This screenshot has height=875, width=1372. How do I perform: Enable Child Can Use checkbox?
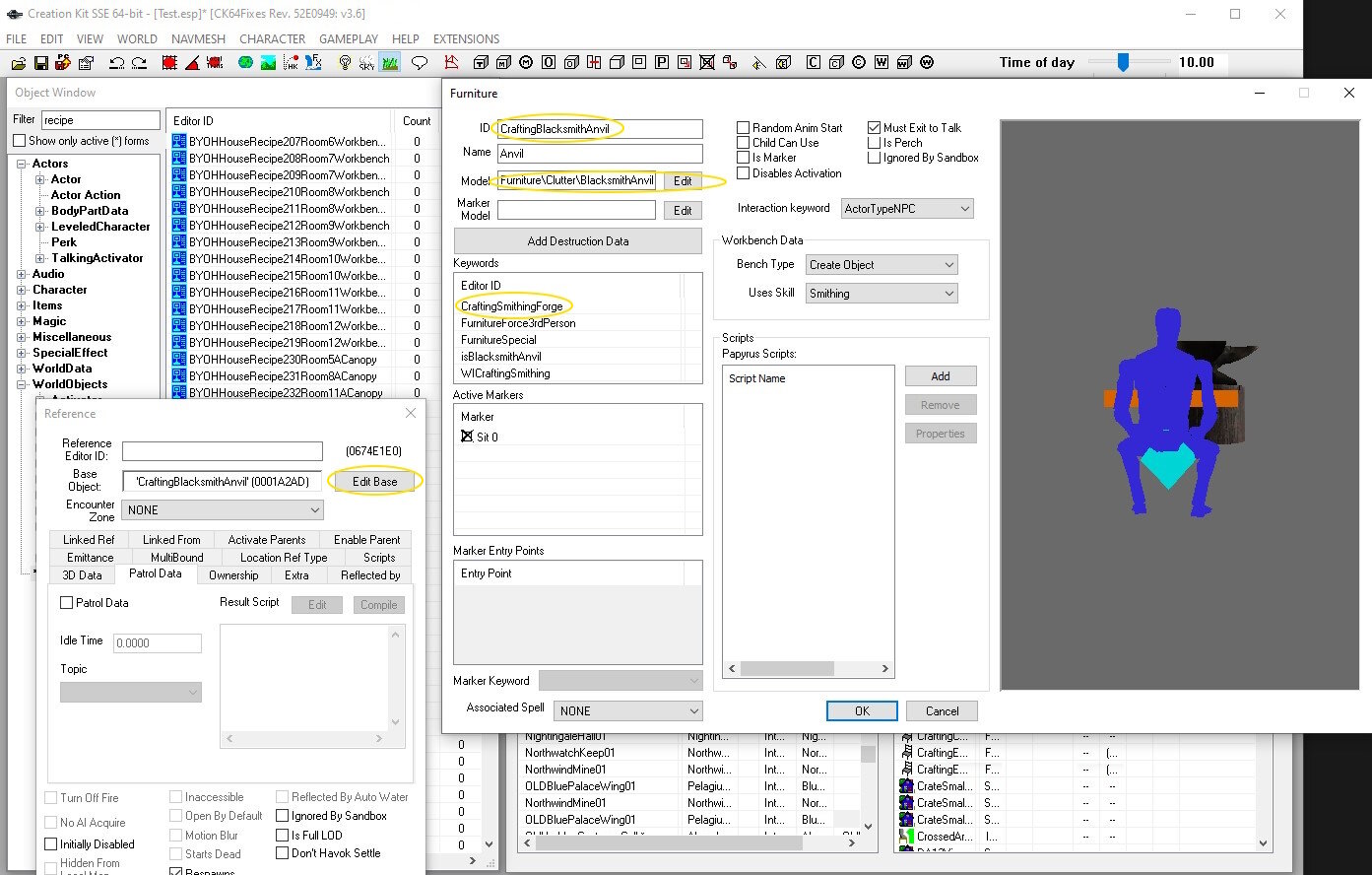pos(744,143)
